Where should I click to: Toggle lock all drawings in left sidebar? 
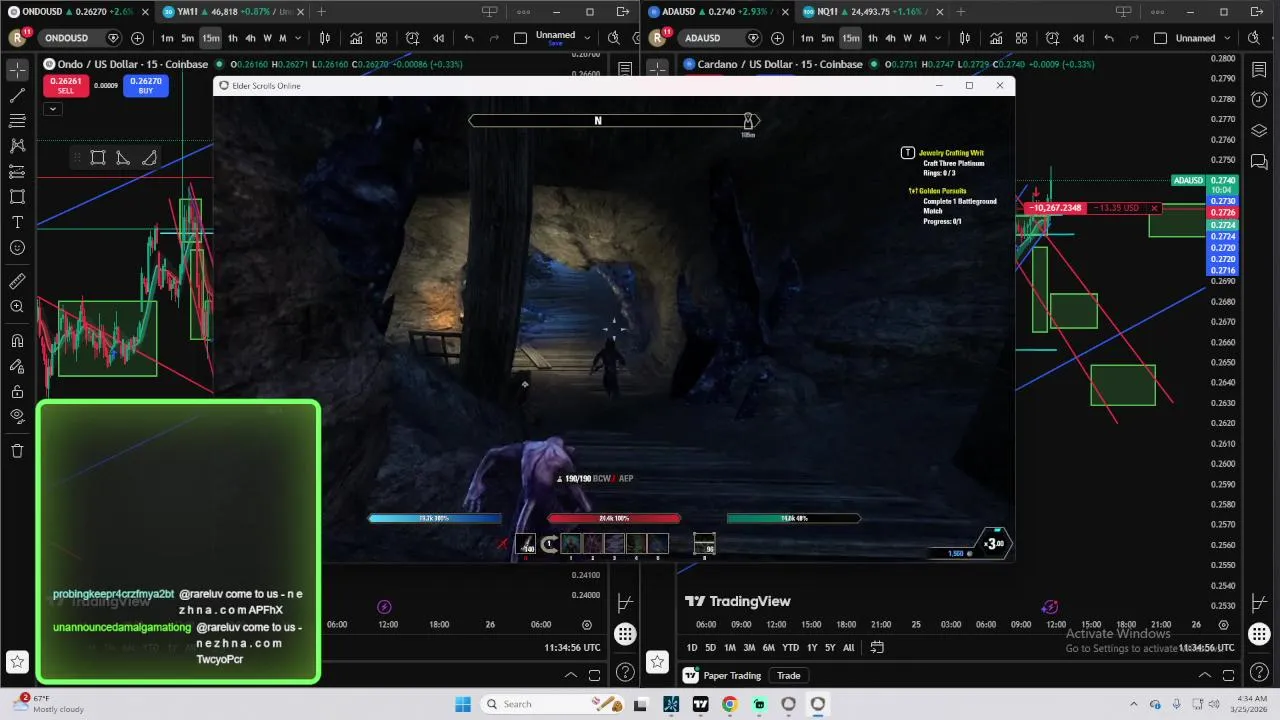click(x=17, y=391)
